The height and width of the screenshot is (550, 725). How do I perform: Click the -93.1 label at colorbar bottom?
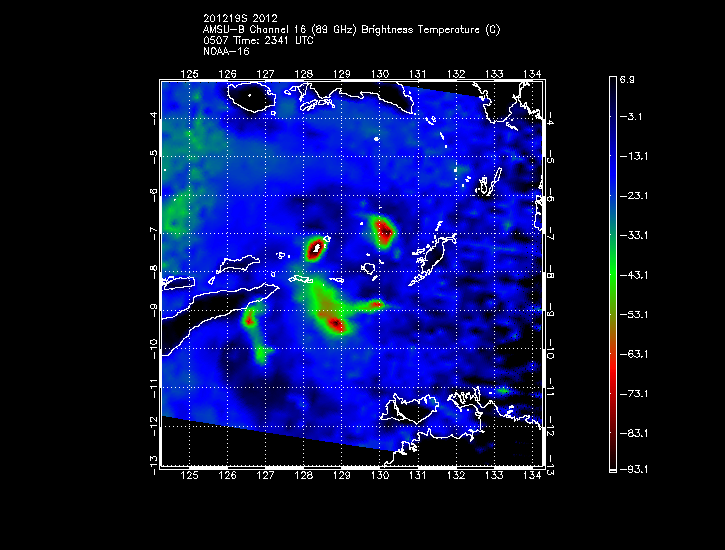point(633,469)
